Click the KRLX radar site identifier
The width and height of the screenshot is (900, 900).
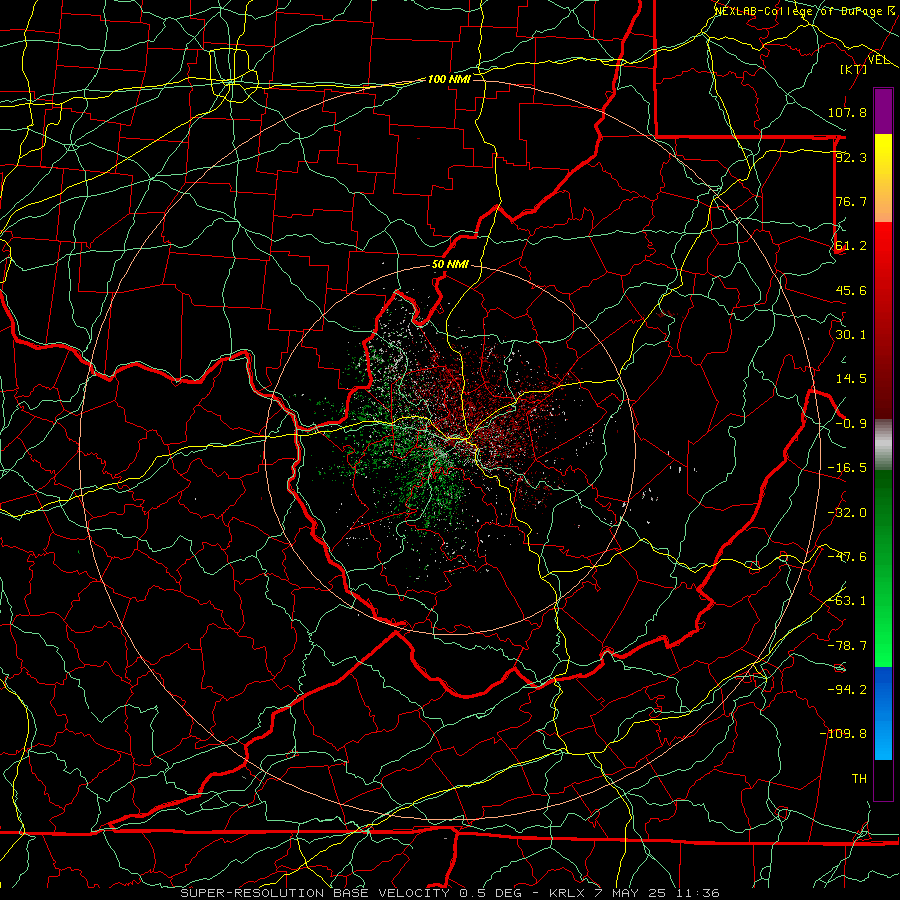566,893
